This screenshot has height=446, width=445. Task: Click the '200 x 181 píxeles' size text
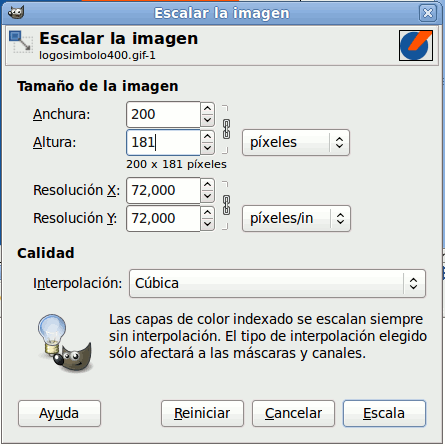176,164
